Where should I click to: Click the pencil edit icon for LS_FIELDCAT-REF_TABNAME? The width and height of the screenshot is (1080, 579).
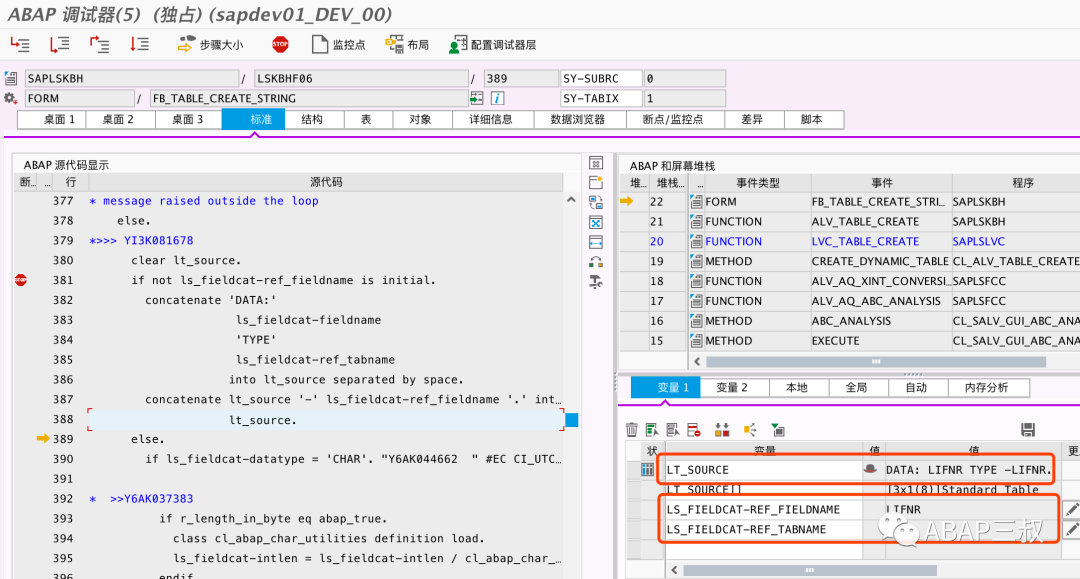tap(1072, 529)
